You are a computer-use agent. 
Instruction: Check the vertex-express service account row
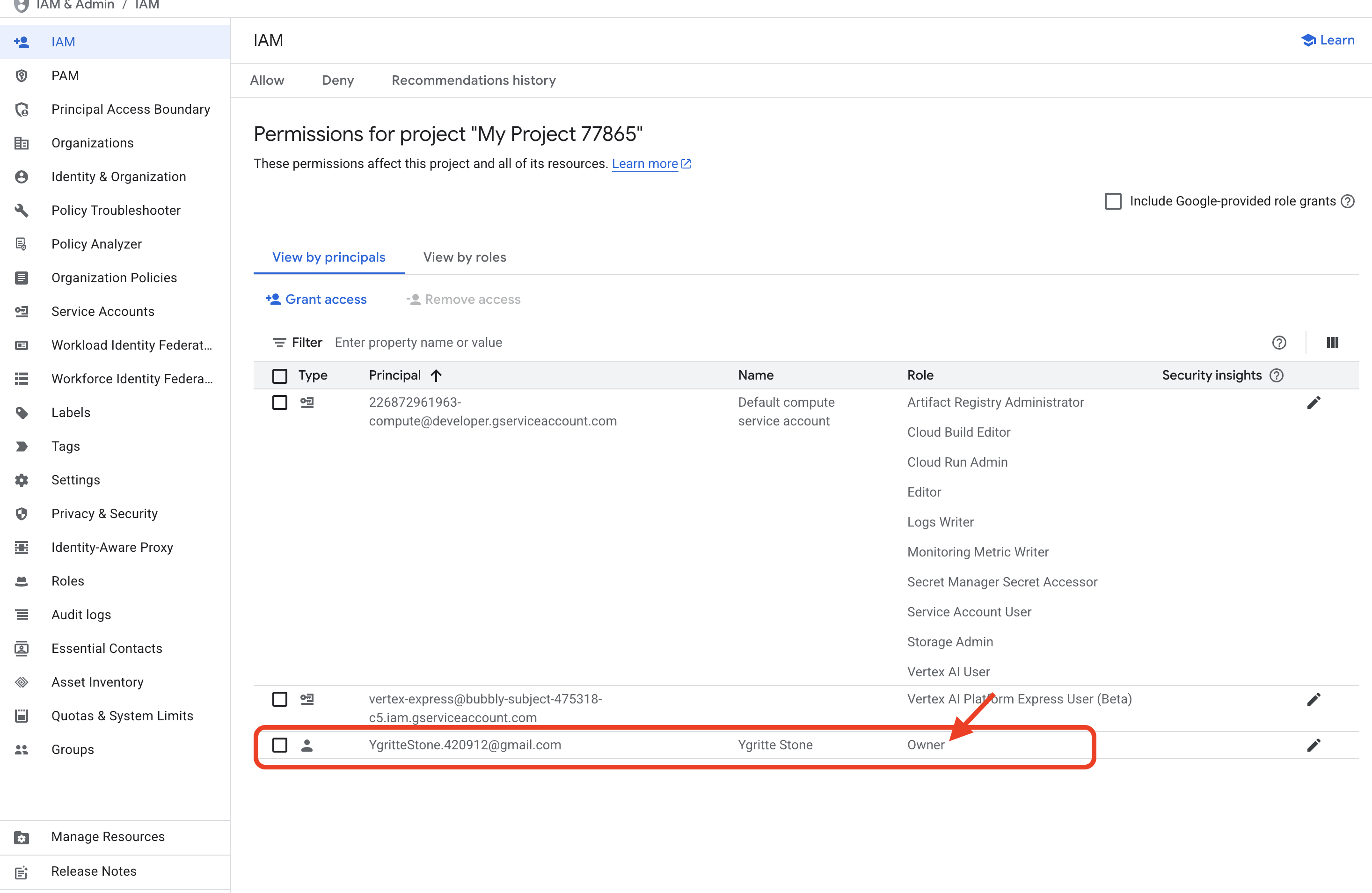coord(279,699)
